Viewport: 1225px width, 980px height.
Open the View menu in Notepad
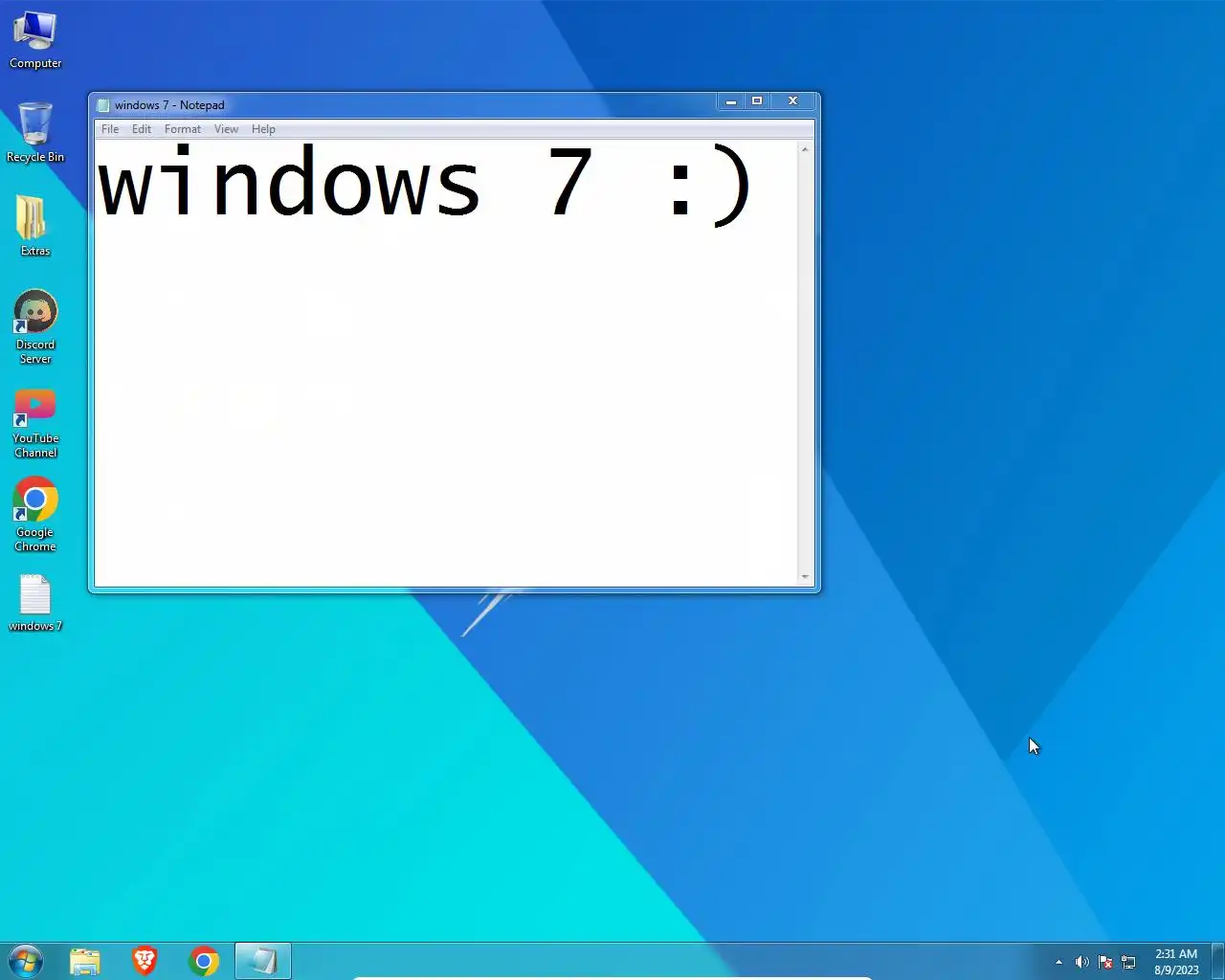click(226, 129)
